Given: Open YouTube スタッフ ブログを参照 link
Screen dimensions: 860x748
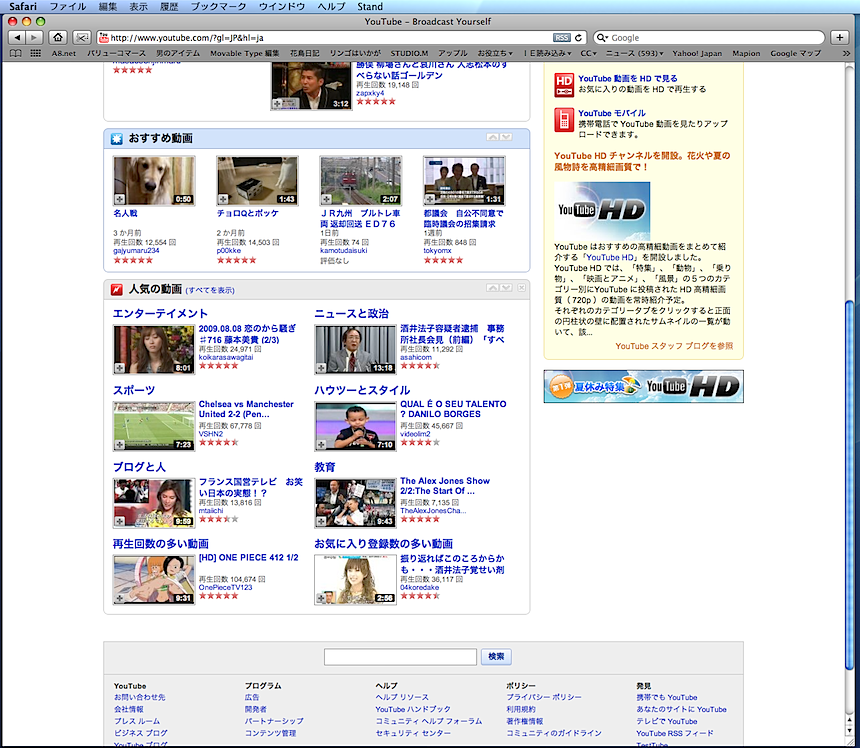Looking at the screenshot, I should [x=674, y=345].
